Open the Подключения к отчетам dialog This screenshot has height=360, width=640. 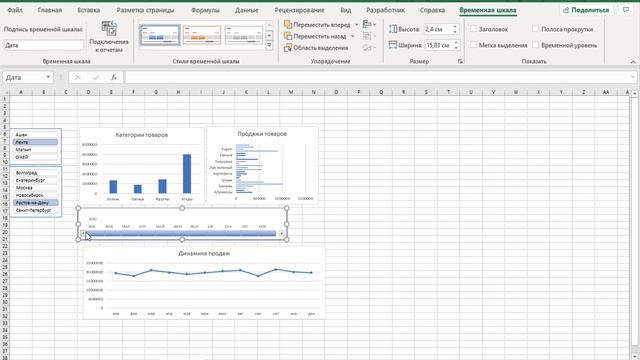(x=109, y=37)
